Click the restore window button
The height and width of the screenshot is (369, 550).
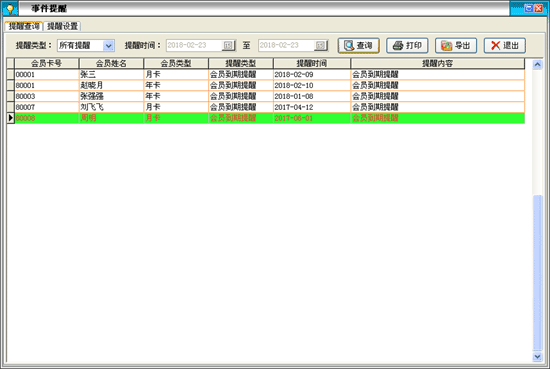(x=528, y=8)
